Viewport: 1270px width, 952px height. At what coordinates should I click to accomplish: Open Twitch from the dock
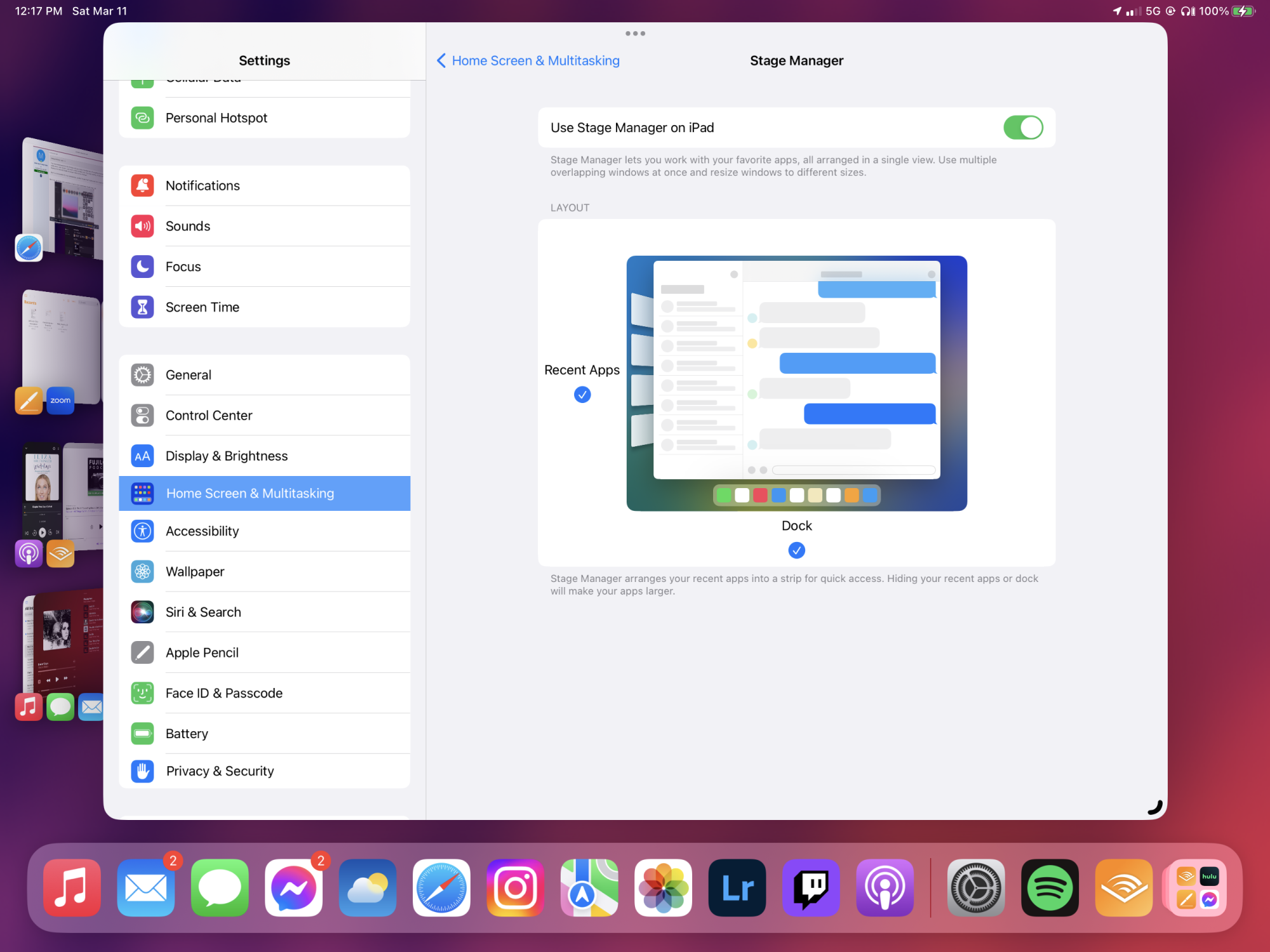811,888
